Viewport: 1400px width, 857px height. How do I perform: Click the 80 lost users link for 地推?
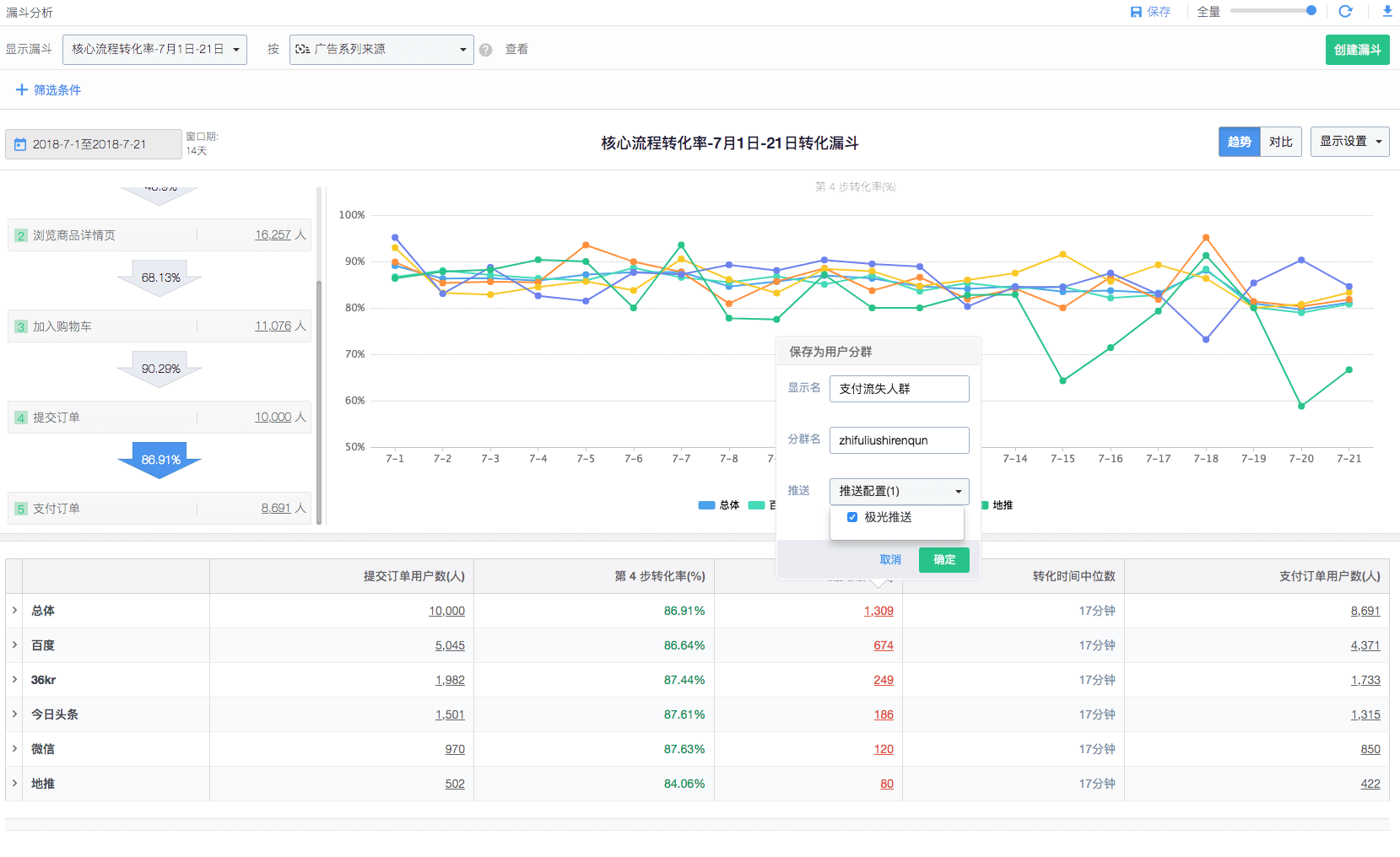pyautogui.click(x=887, y=784)
